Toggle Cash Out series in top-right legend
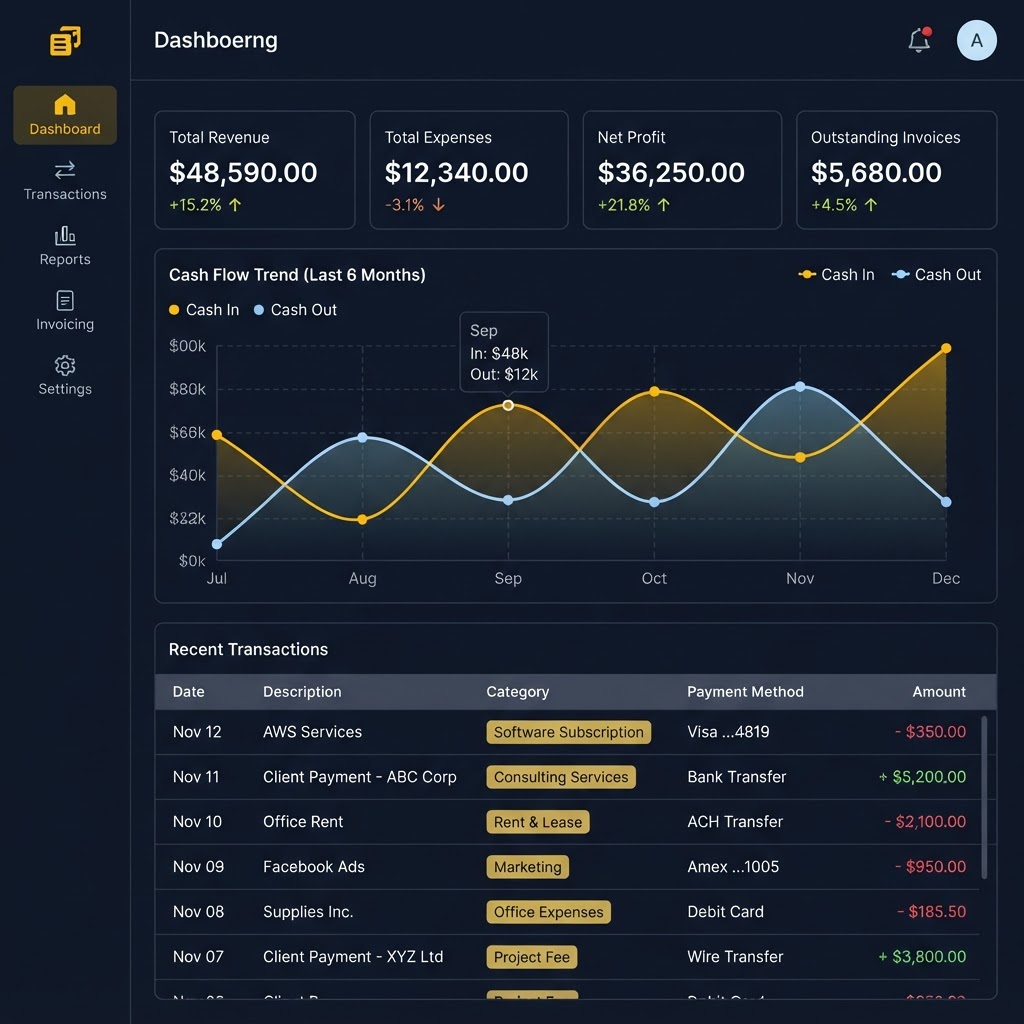1024x1024 pixels. (936, 275)
